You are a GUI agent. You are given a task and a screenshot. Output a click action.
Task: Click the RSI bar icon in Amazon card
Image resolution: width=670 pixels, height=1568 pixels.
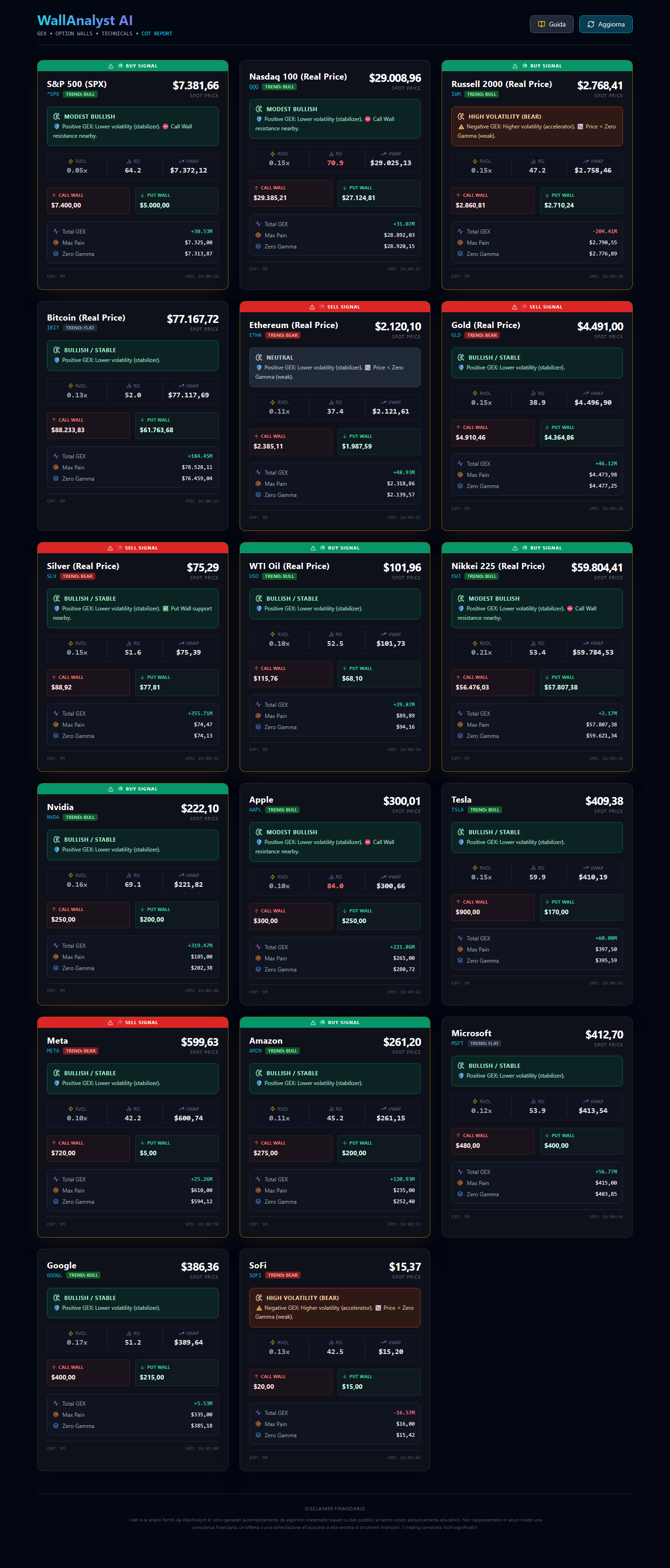tap(331, 1109)
